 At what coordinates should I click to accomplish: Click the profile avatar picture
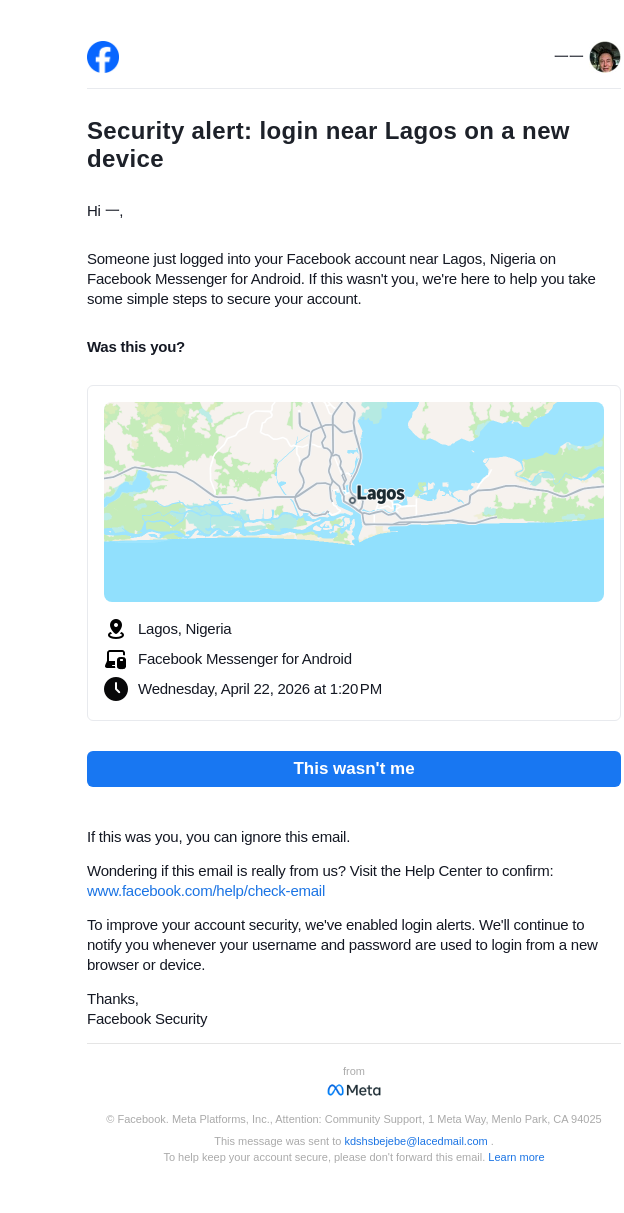(604, 57)
